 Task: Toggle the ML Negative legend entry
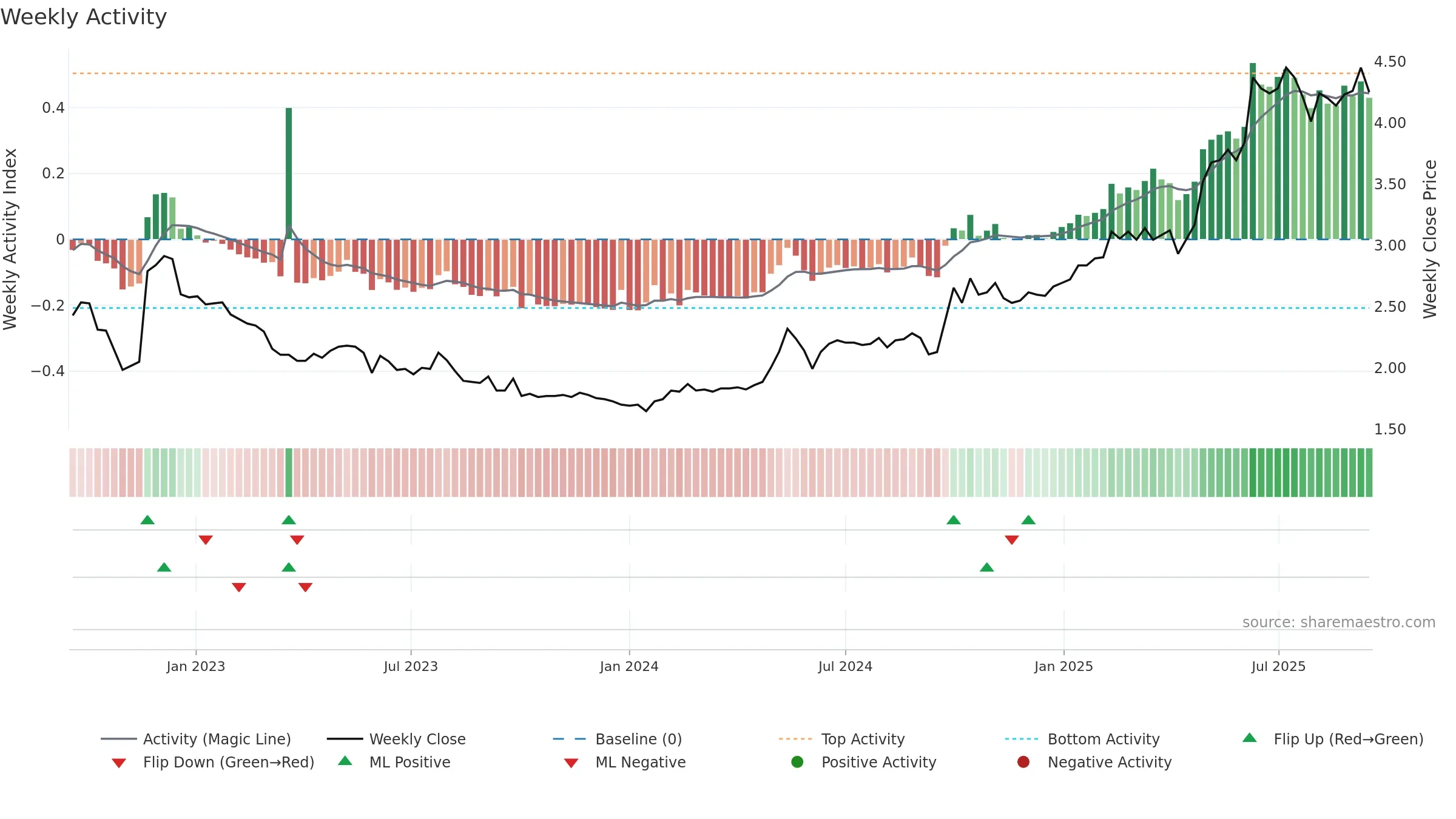tap(625, 762)
